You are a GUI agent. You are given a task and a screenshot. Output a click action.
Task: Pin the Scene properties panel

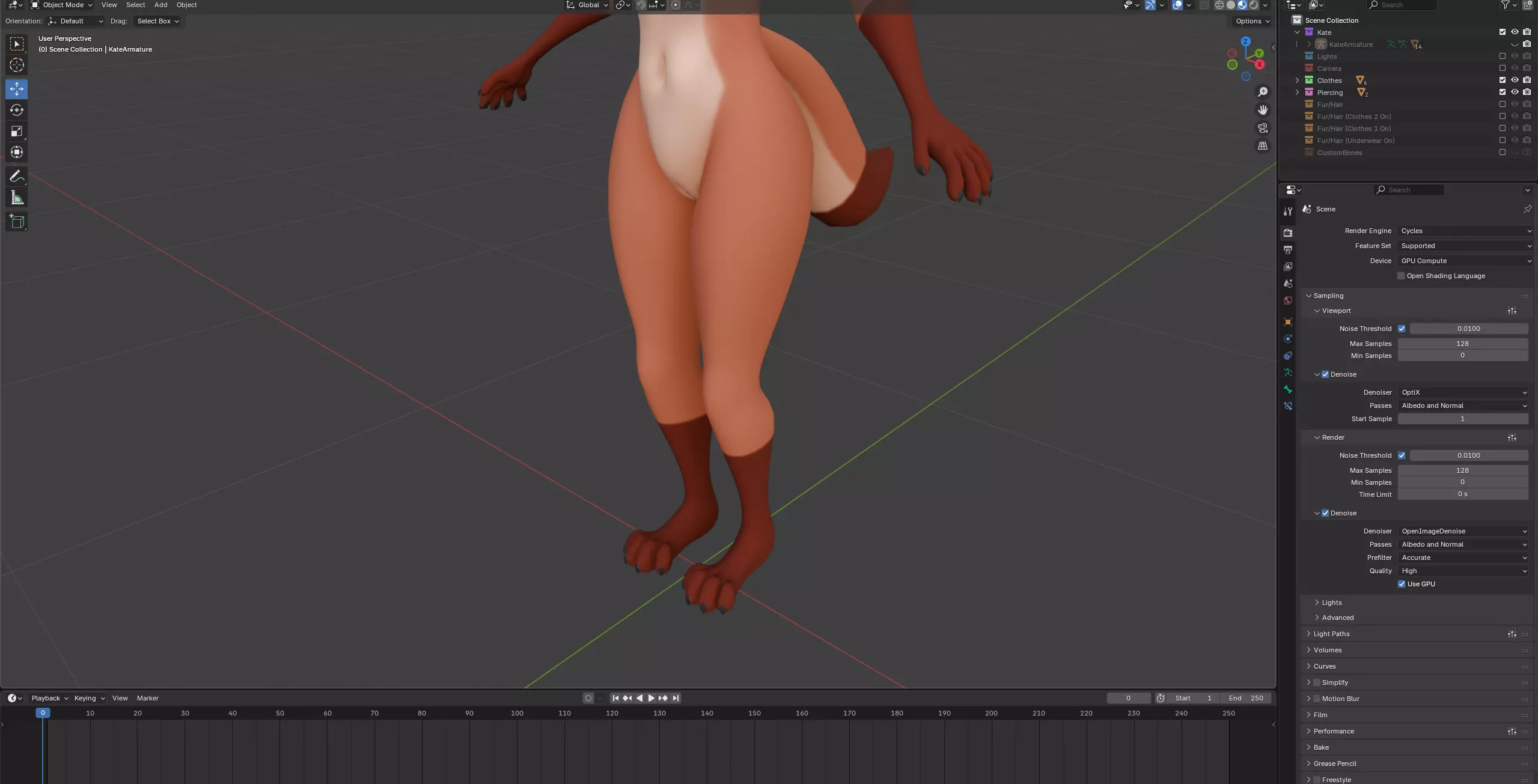(x=1527, y=209)
